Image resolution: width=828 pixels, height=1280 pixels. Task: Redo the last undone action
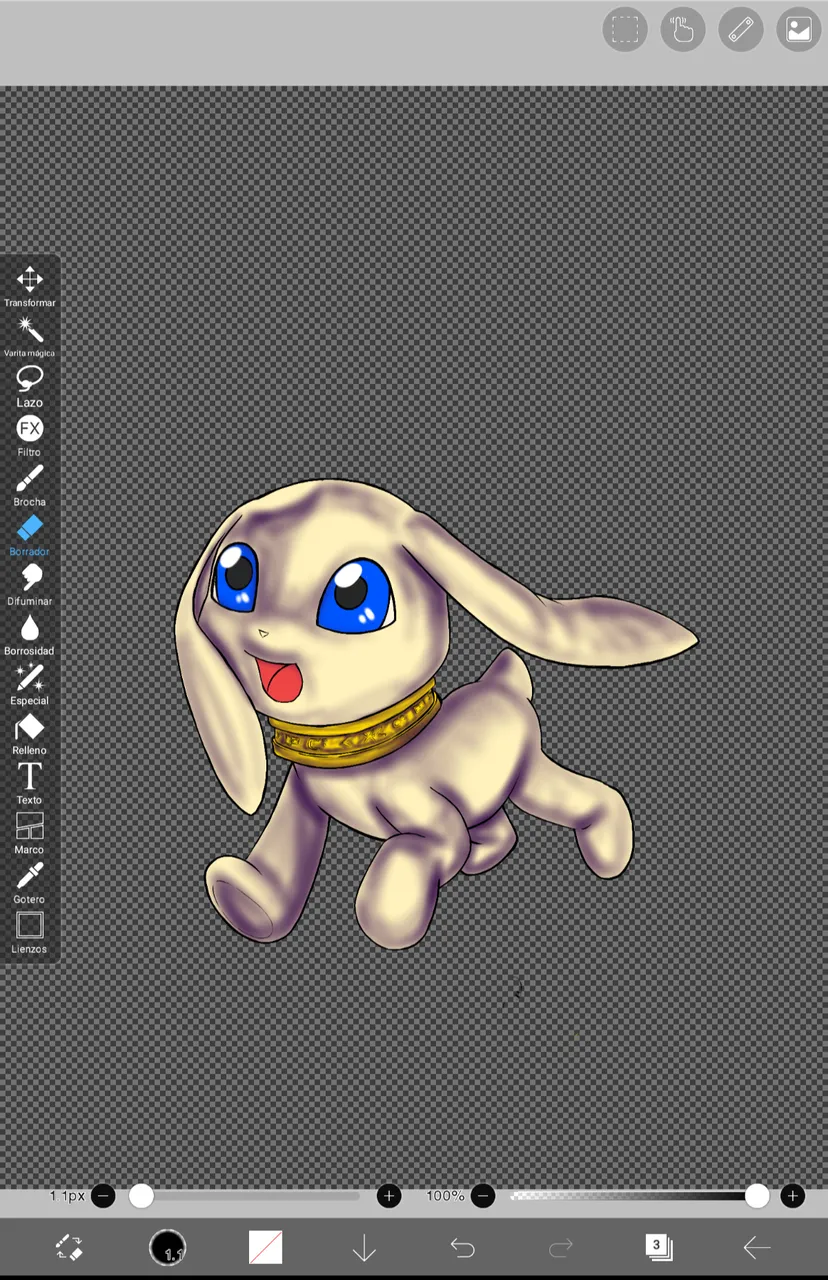point(561,1247)
